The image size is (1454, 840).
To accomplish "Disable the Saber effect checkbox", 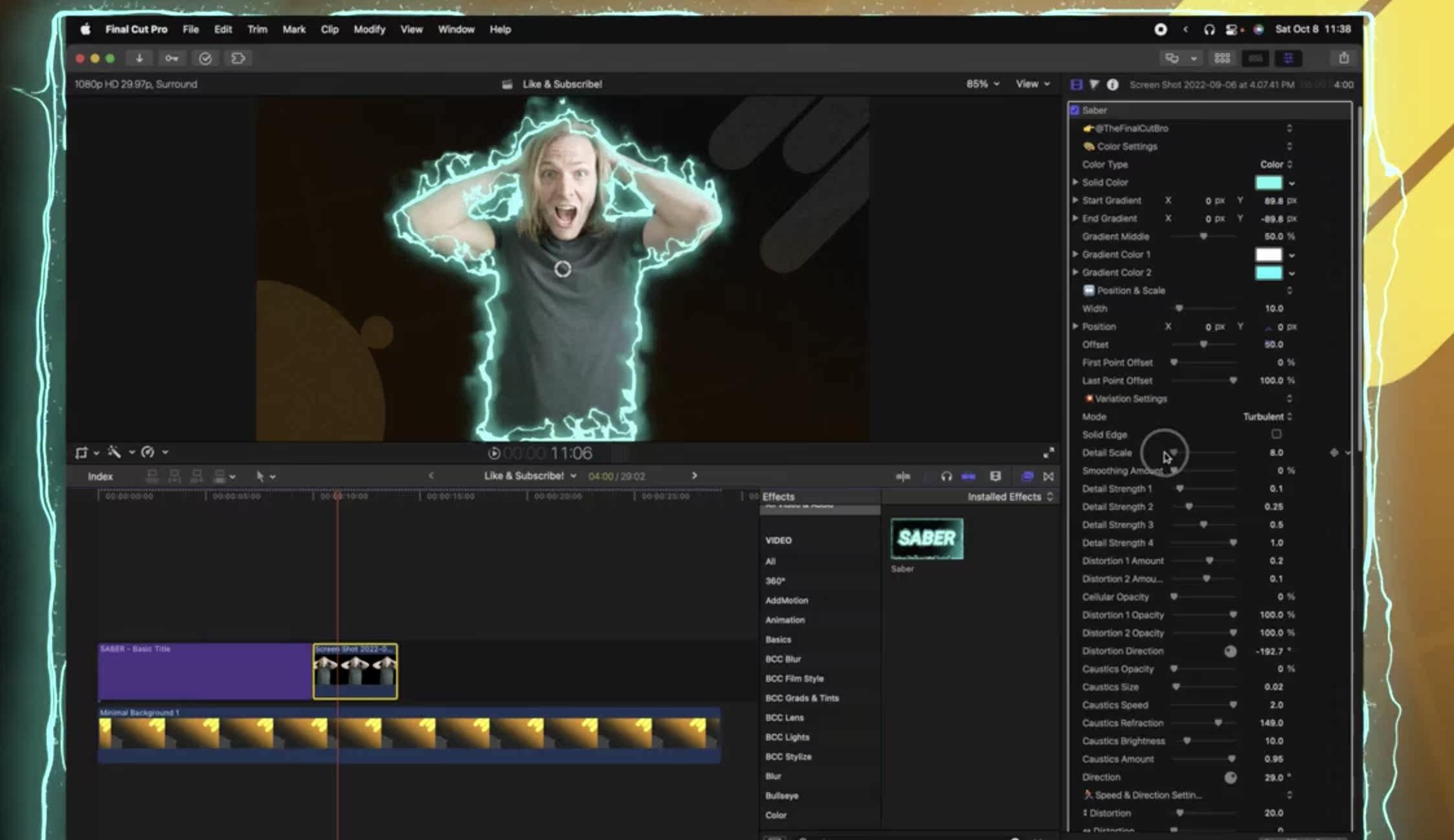I will tap(1075, 111).
